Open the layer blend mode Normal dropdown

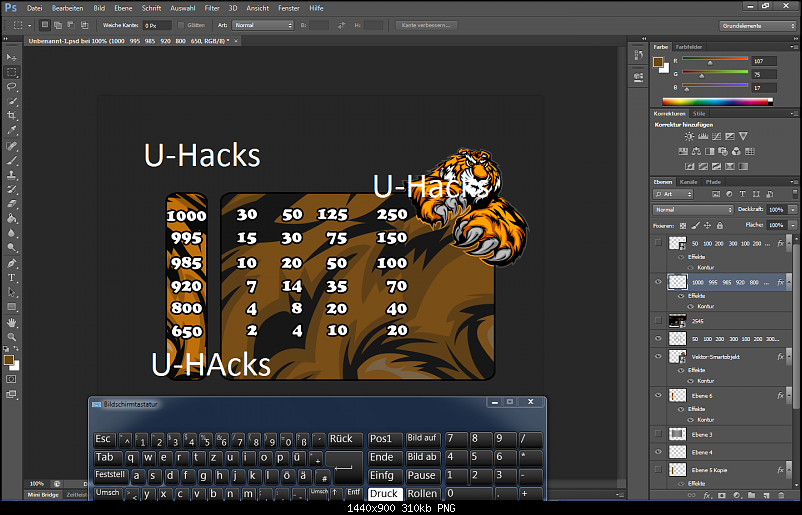[693, 210]
